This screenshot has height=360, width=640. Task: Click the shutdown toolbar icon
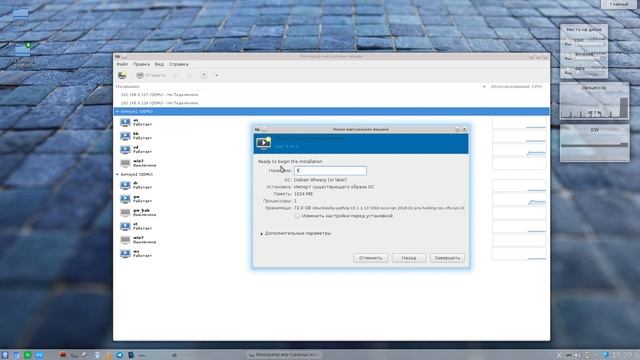tap(204, 76)
